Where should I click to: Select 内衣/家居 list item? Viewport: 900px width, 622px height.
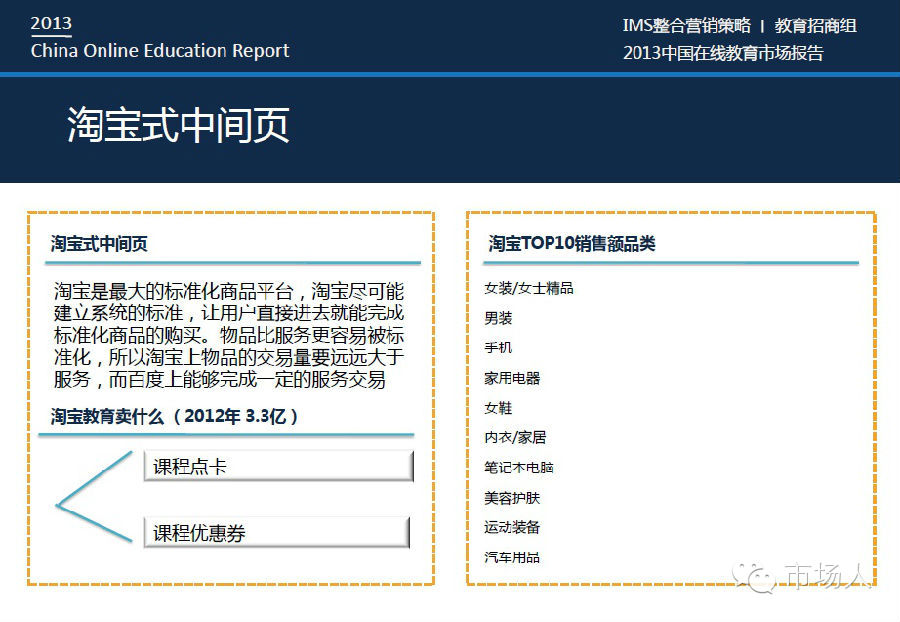(x=515, y=437)
